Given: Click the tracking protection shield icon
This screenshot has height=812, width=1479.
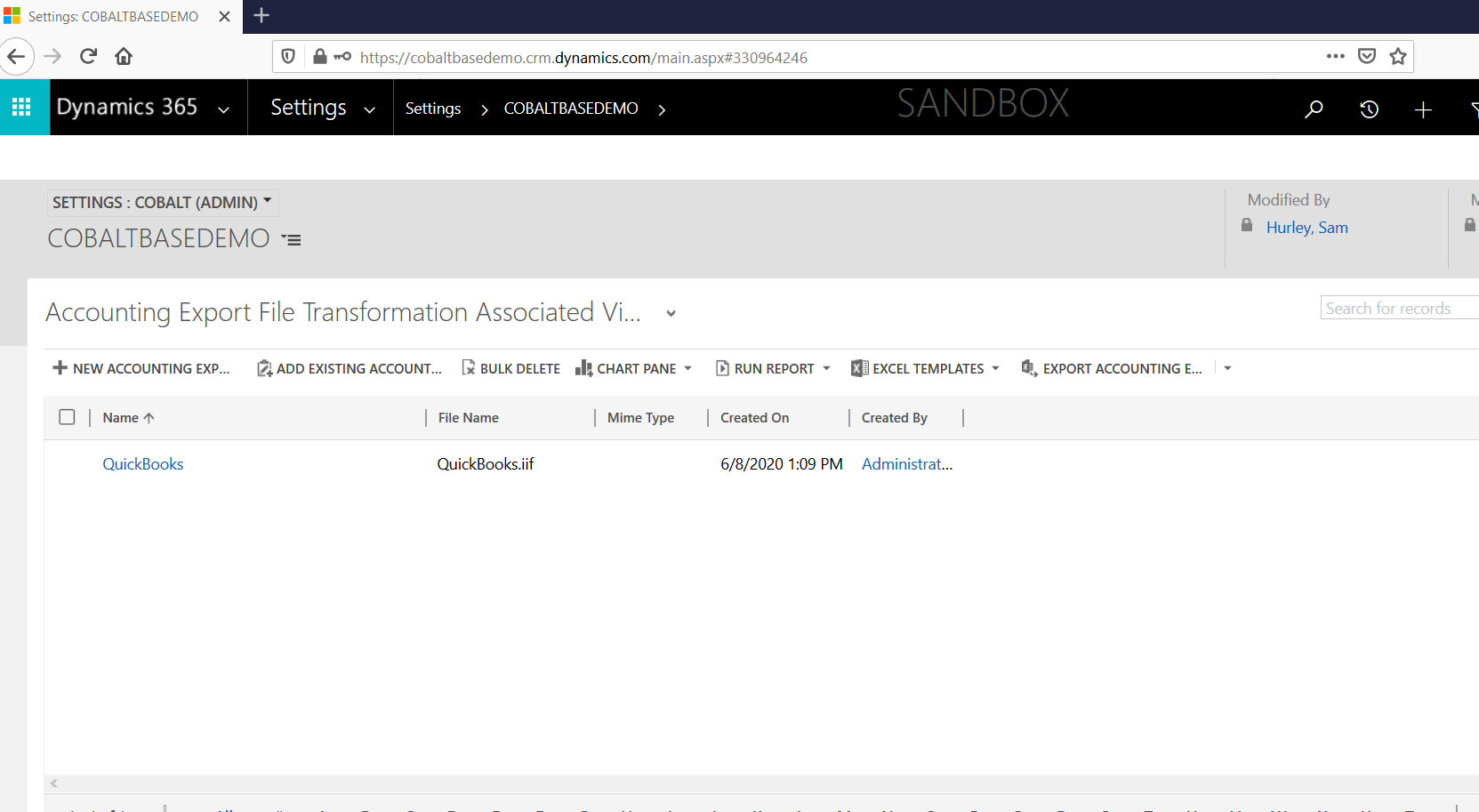Looking at the screenshot, I should (288, 57).
